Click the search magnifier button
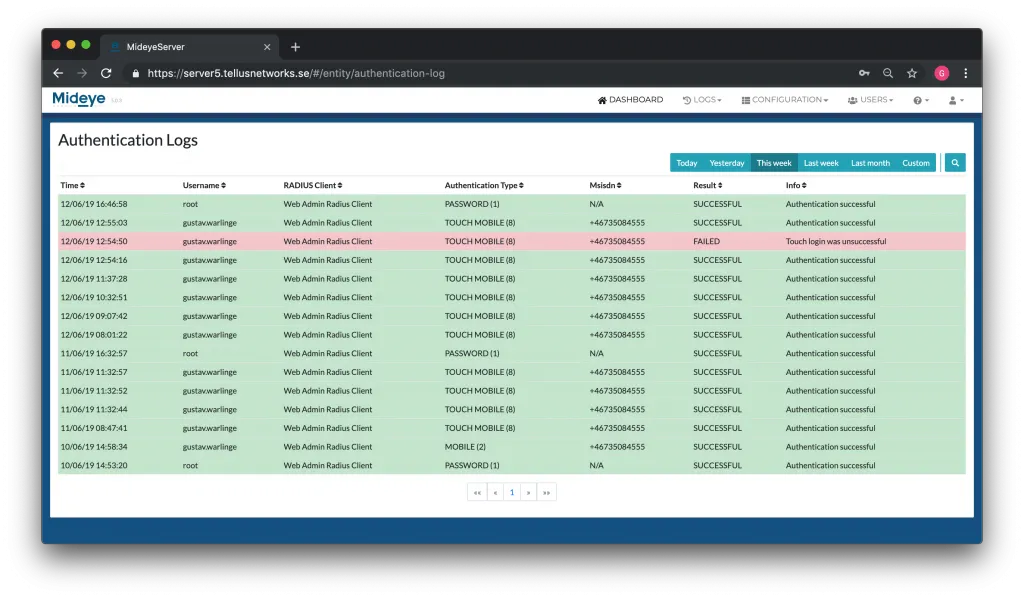Screen dimensions: 1024x599 [x=954, y=161]
